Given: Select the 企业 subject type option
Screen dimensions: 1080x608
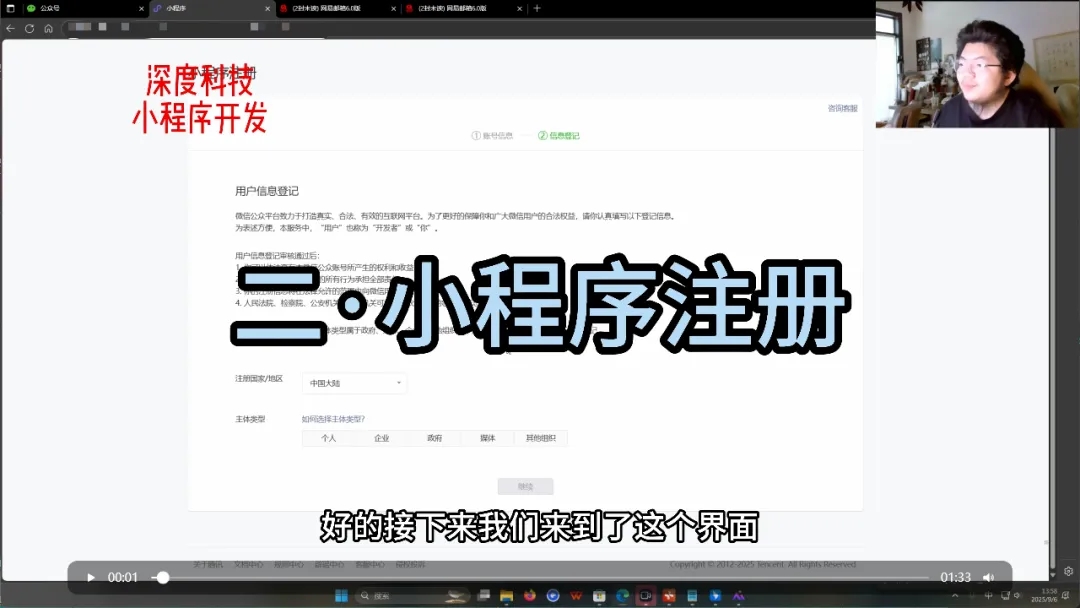Looking at the screenshot, I should click(x=382, y=438).
